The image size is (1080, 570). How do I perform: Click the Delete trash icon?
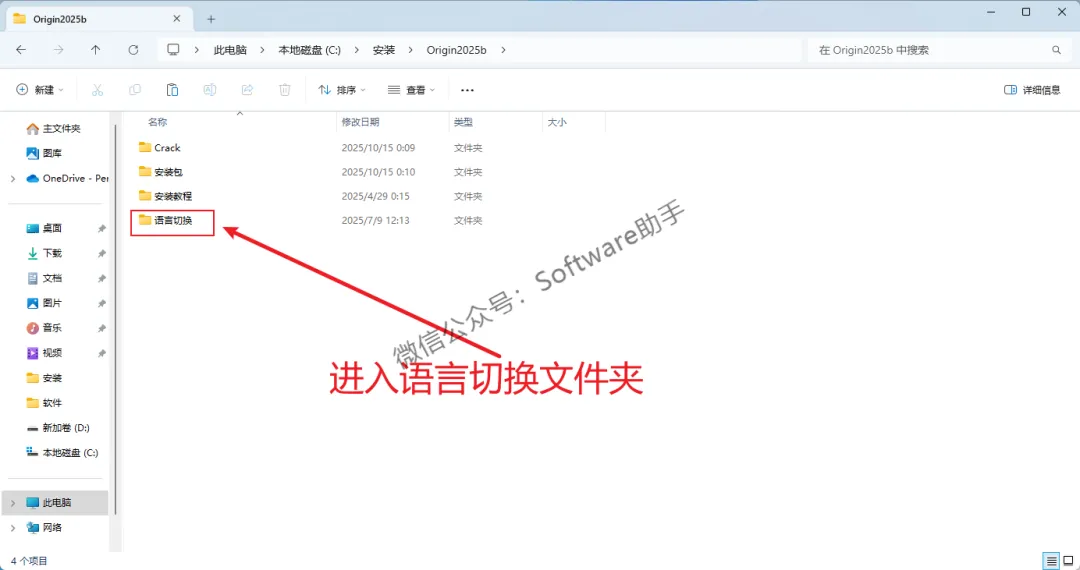click(284, 89)
